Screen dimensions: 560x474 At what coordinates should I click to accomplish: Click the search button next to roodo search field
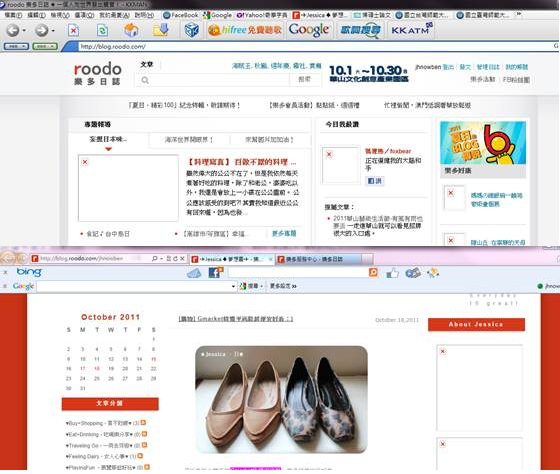coord(304,80)
